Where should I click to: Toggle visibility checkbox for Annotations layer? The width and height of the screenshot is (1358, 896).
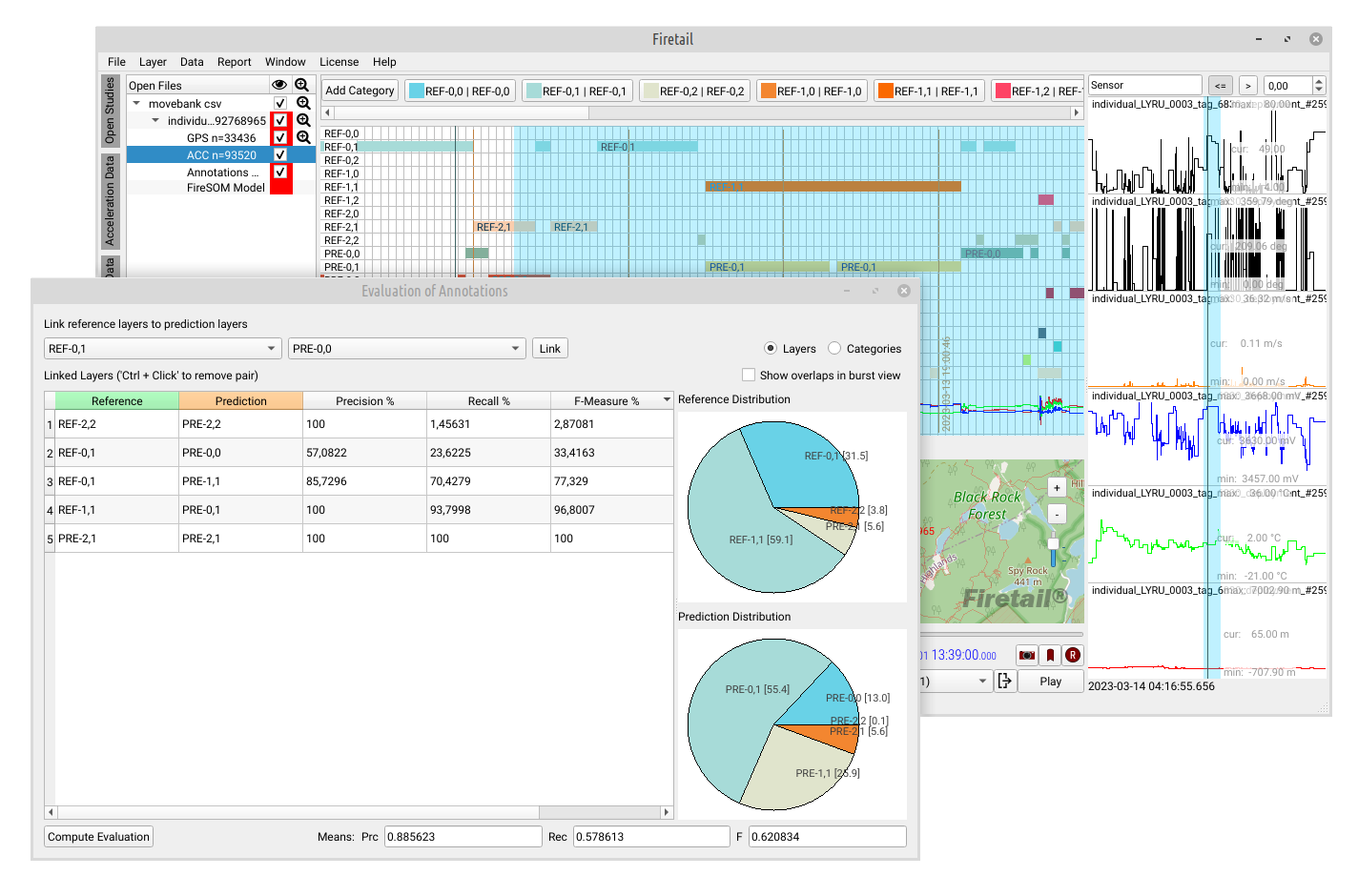tap(280, 172)
